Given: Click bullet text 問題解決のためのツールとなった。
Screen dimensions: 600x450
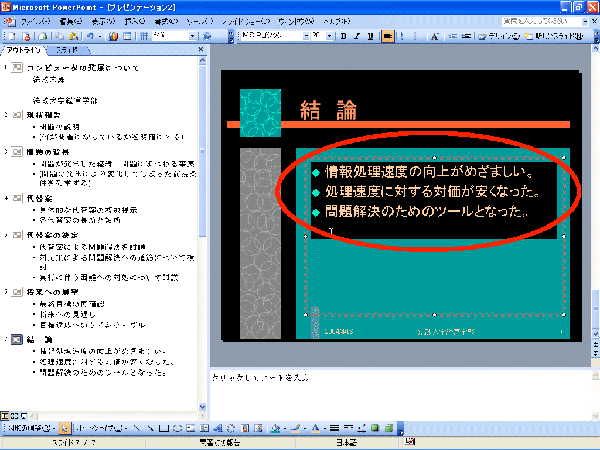Looking at the screenshot, I should pyautogui.click(x=426, y=211).
